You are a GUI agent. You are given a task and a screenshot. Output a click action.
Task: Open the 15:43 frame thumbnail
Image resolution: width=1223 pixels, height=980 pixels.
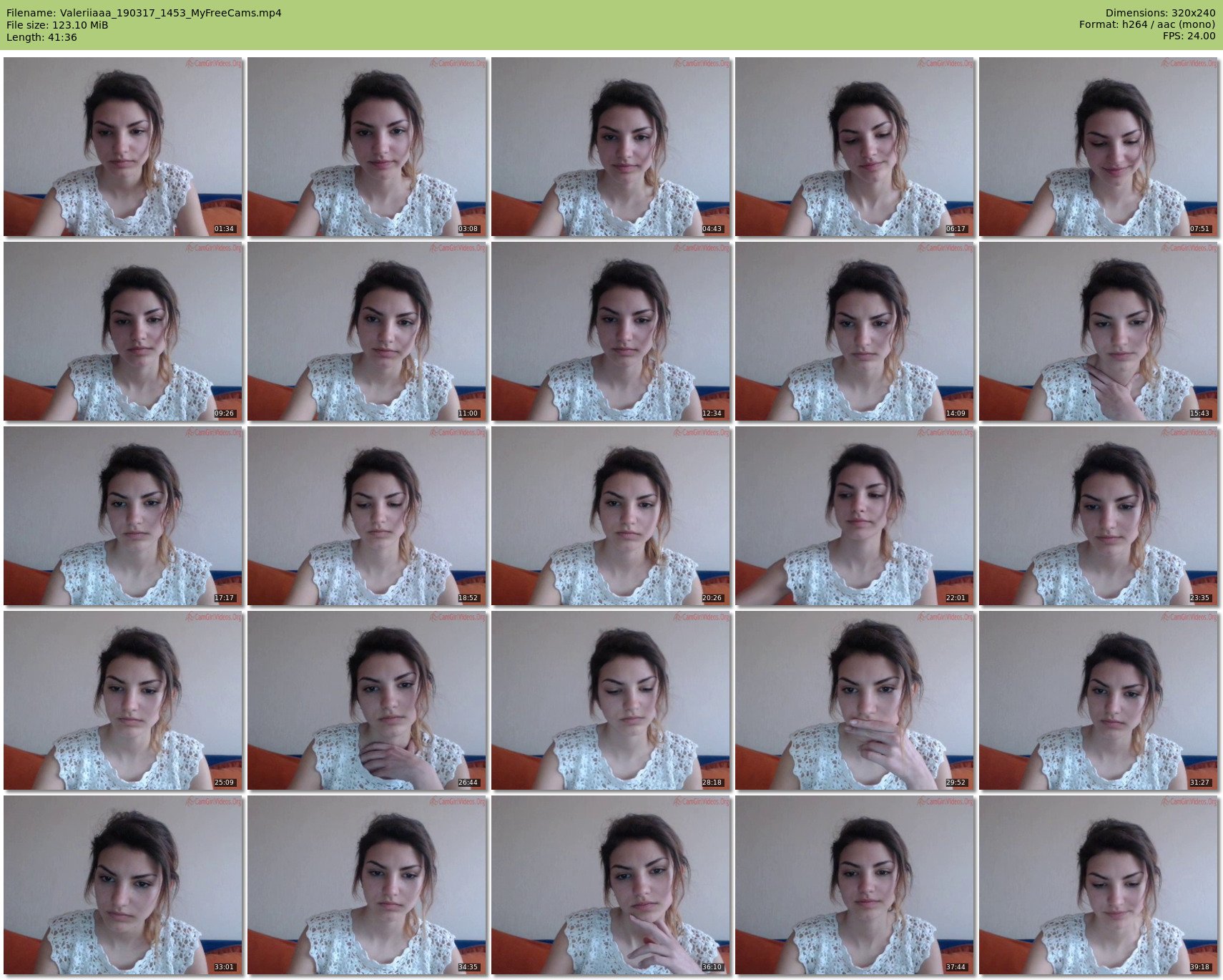tap(1098, 331)
